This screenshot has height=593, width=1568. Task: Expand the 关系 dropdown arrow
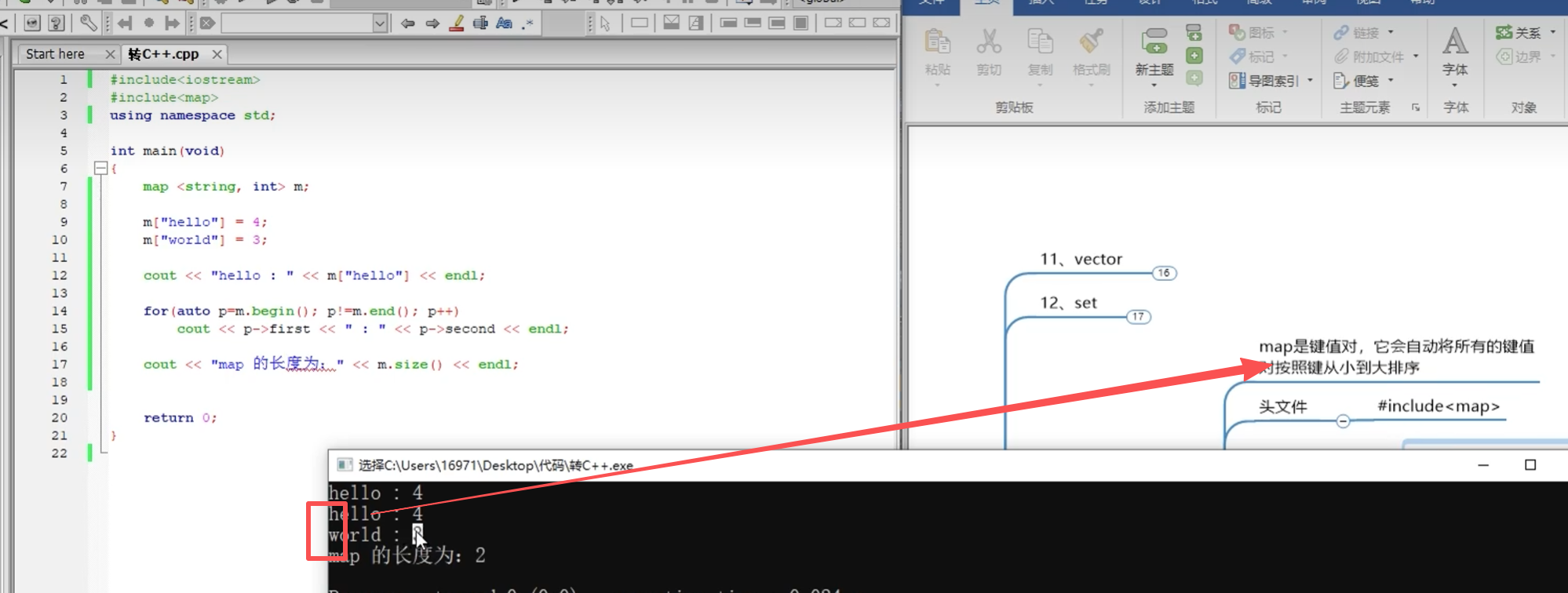coord(1553,32)
